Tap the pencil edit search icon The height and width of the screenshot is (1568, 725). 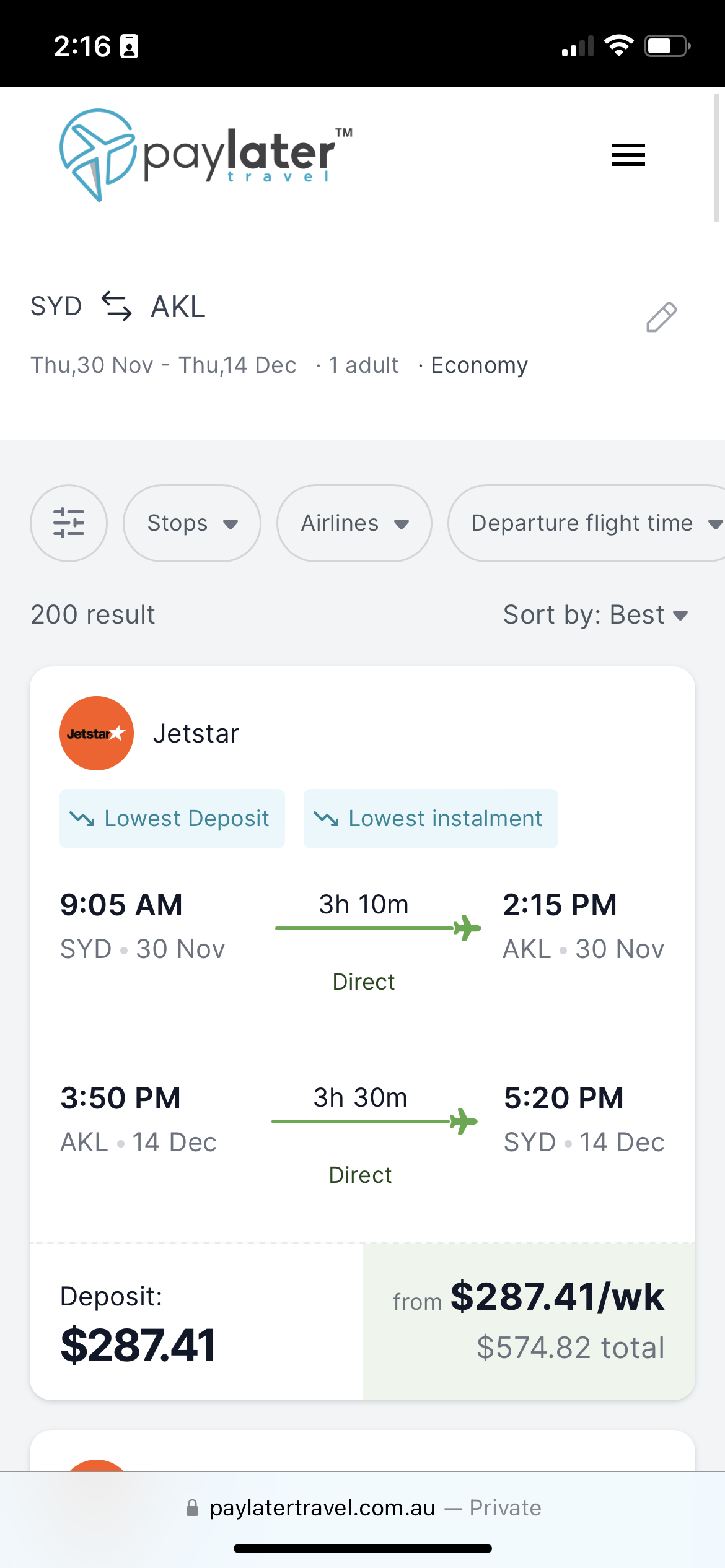(x=661, y=318)
